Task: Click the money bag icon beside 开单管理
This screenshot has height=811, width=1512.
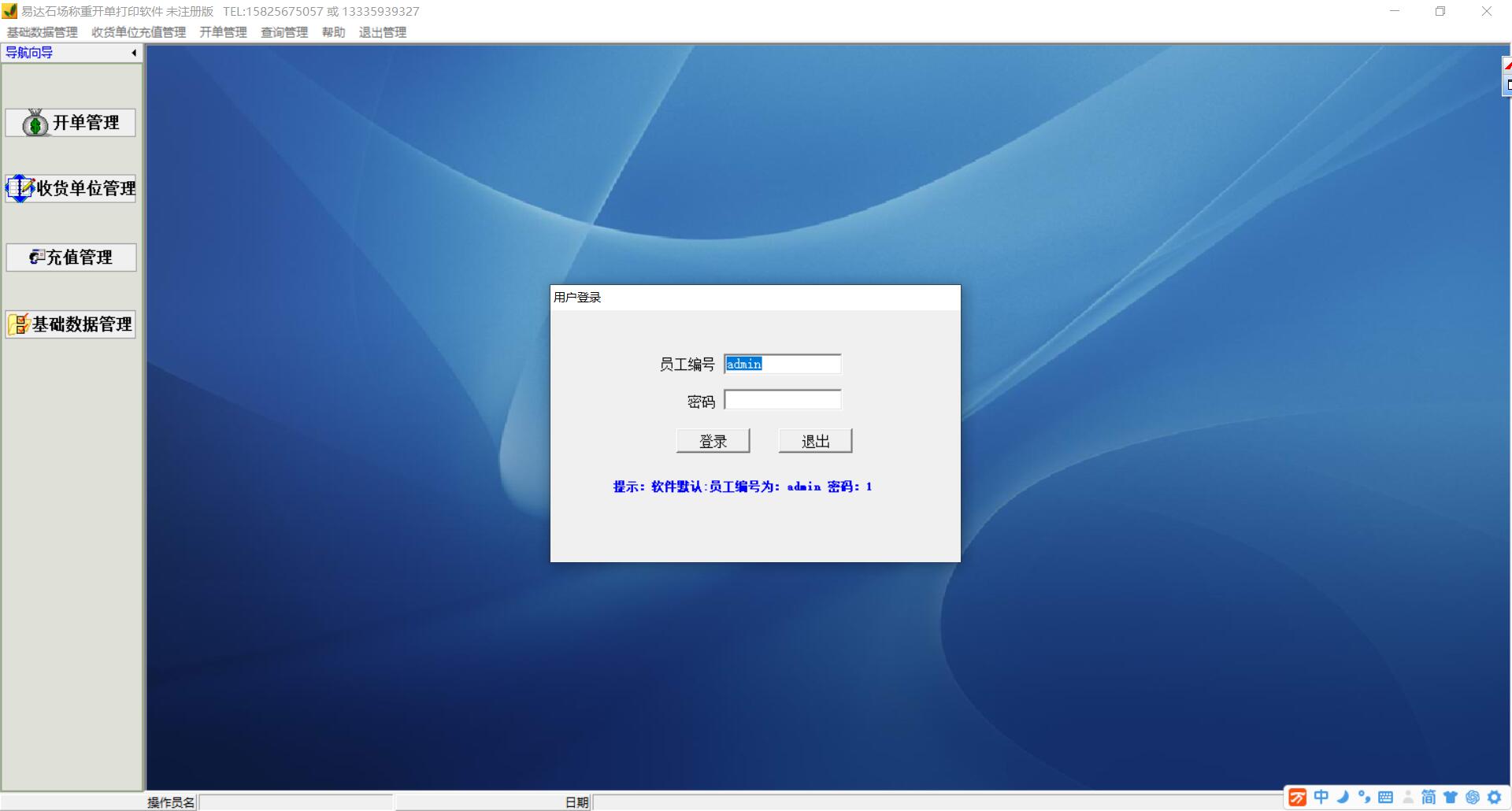Action: point(35,123)
